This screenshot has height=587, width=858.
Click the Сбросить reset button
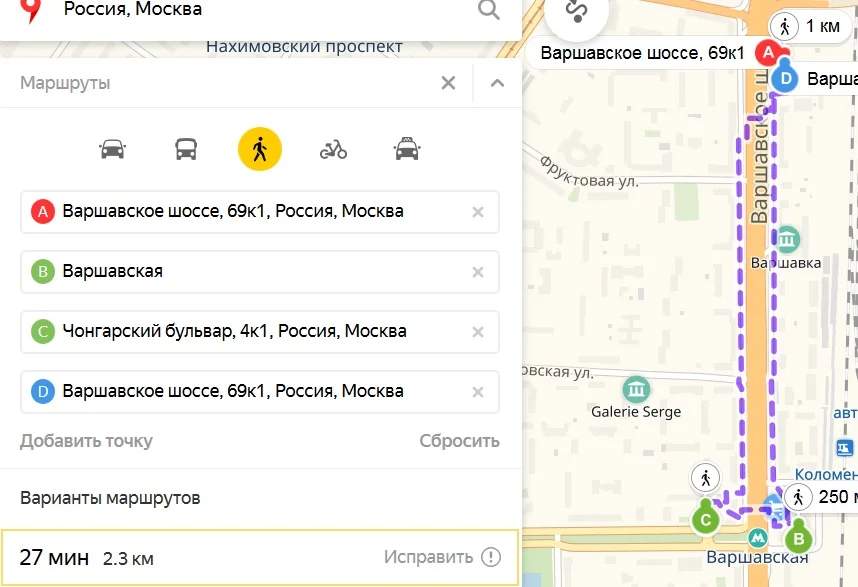click(459, 441)
